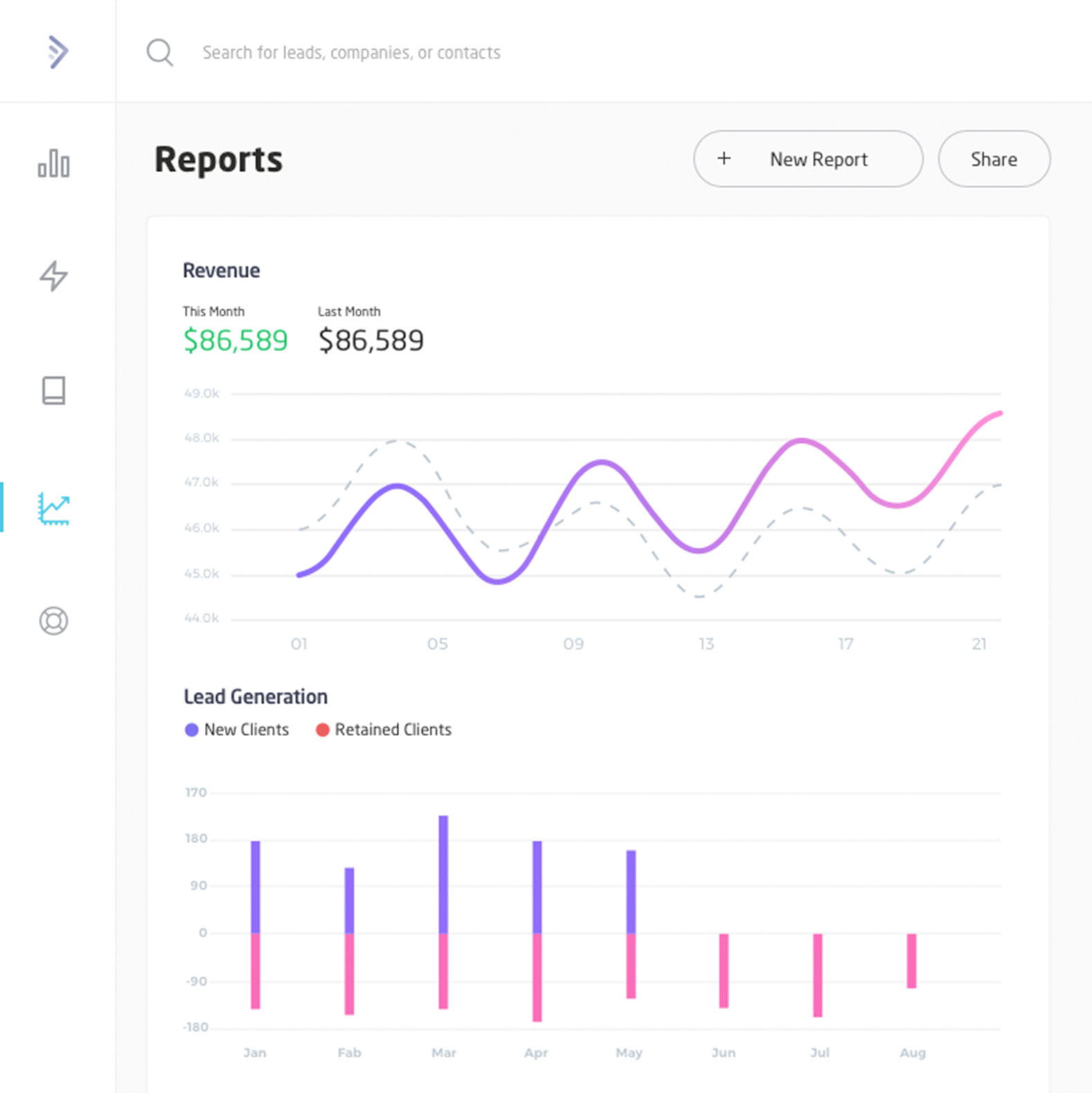The image size is (1092, 1093).
Task: Open the lifebuoy support icon
Action: (x=53, y=621)
